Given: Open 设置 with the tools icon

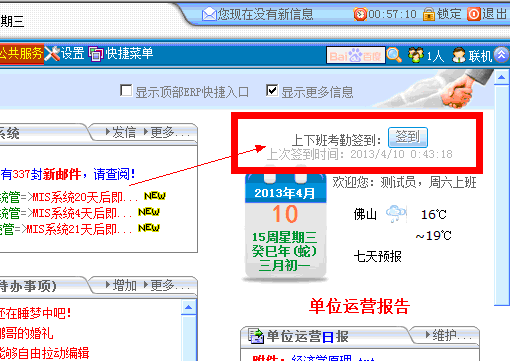Looking at the screenshot, I should coord(52,53).
